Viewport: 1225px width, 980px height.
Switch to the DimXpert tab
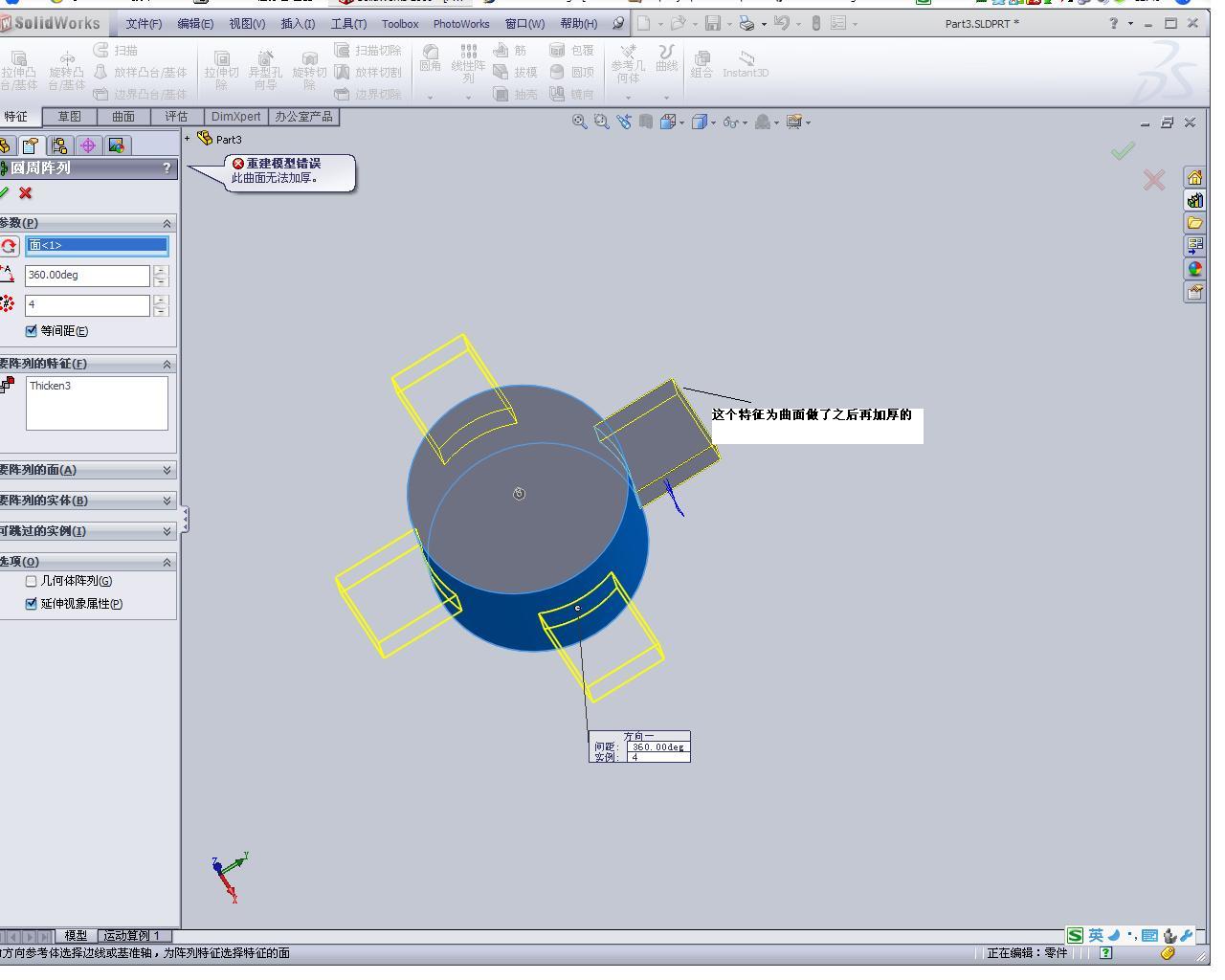235,117
